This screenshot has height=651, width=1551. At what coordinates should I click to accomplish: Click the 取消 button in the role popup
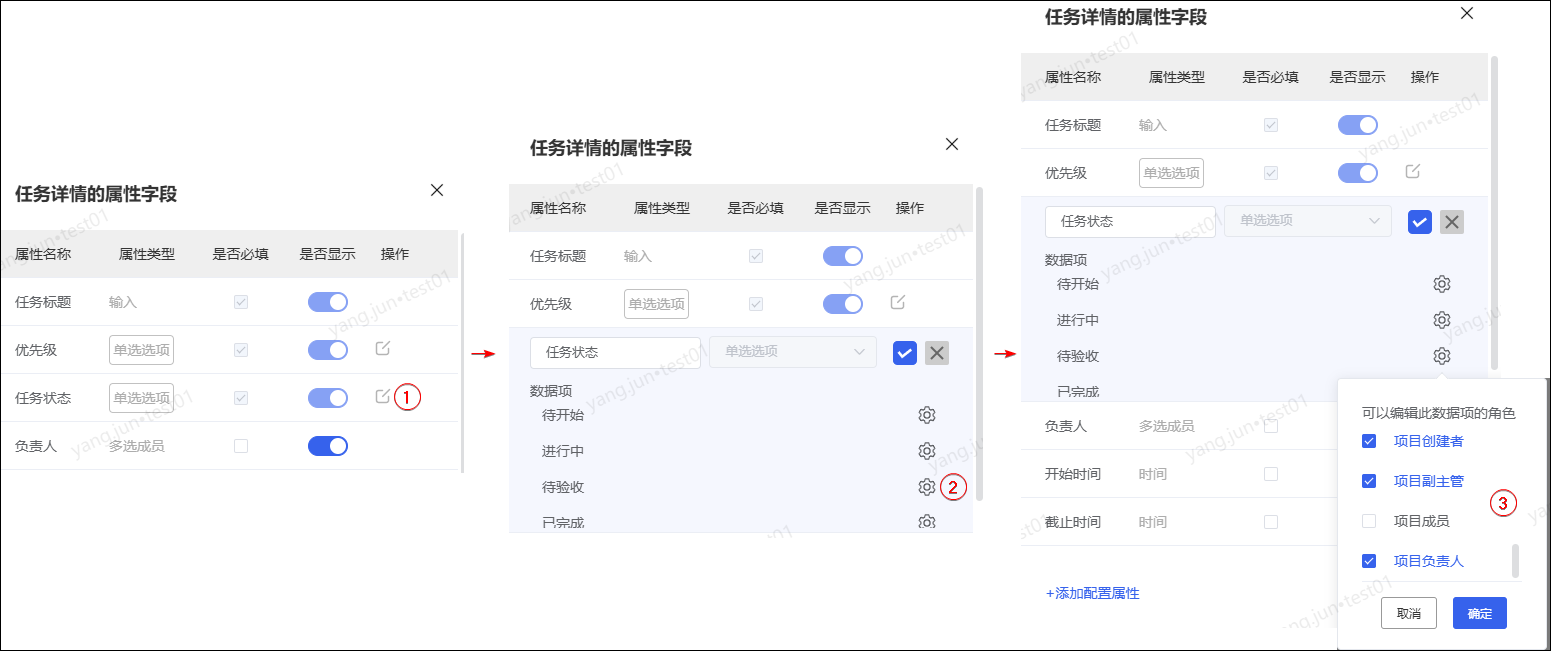pos(1408,613)
